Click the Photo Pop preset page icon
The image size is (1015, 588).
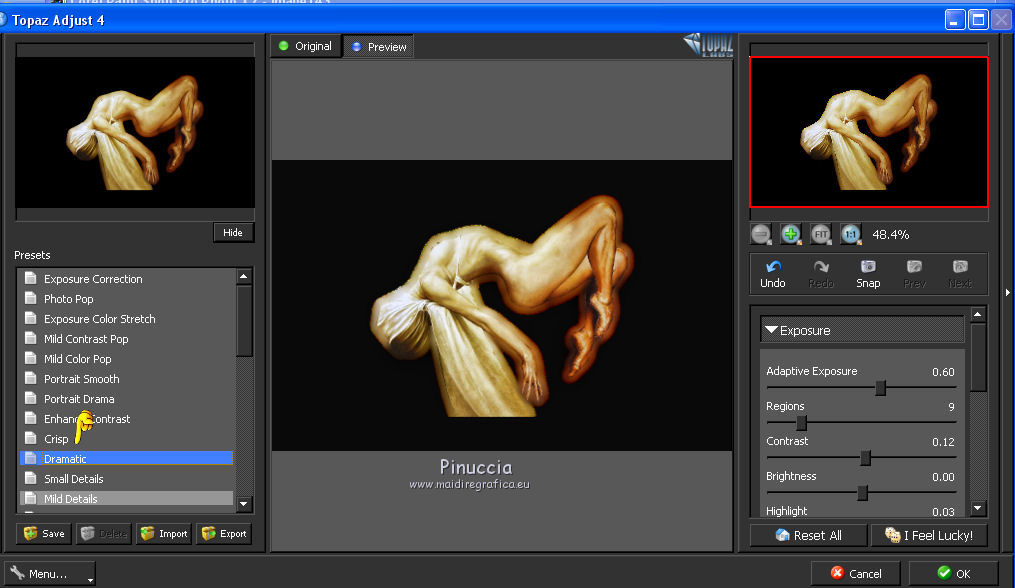pos(30,299)
